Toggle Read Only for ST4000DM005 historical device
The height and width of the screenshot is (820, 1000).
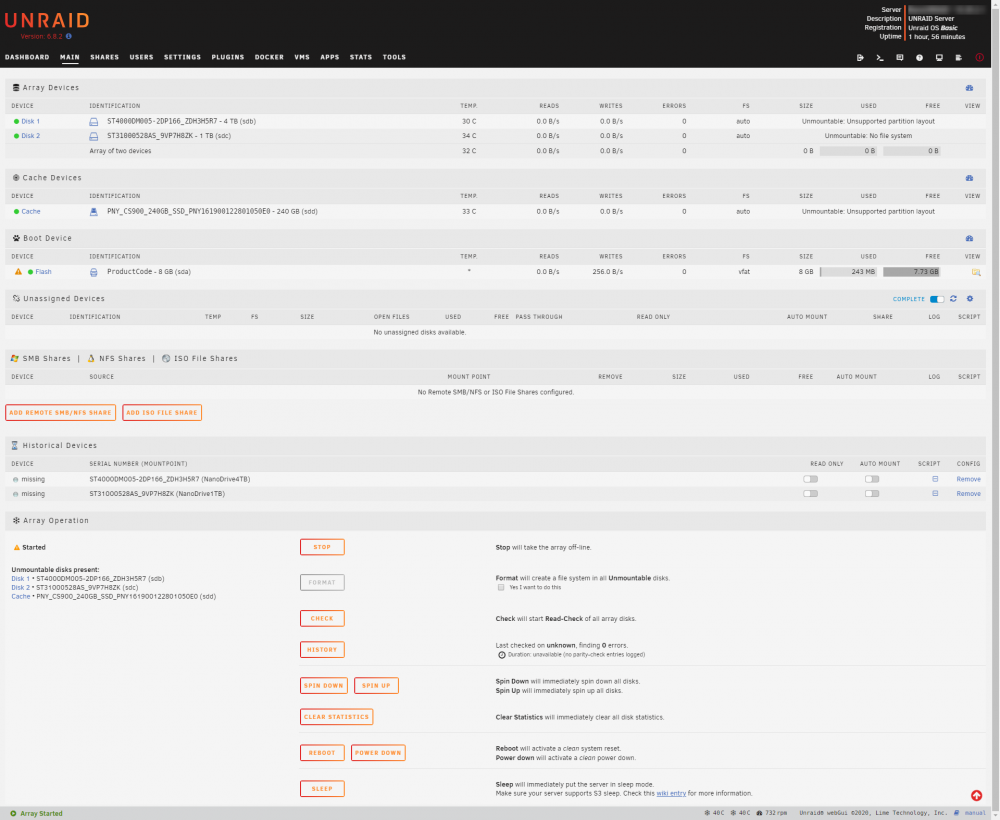[810, 479]
